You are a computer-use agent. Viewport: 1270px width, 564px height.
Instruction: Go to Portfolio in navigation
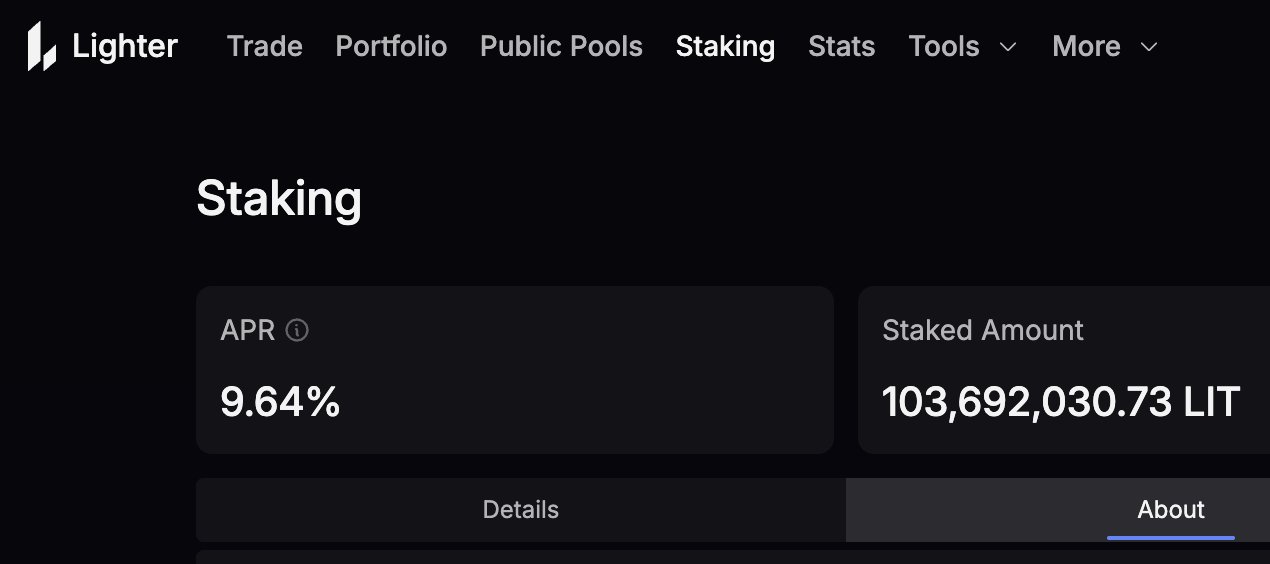point(391,46)
